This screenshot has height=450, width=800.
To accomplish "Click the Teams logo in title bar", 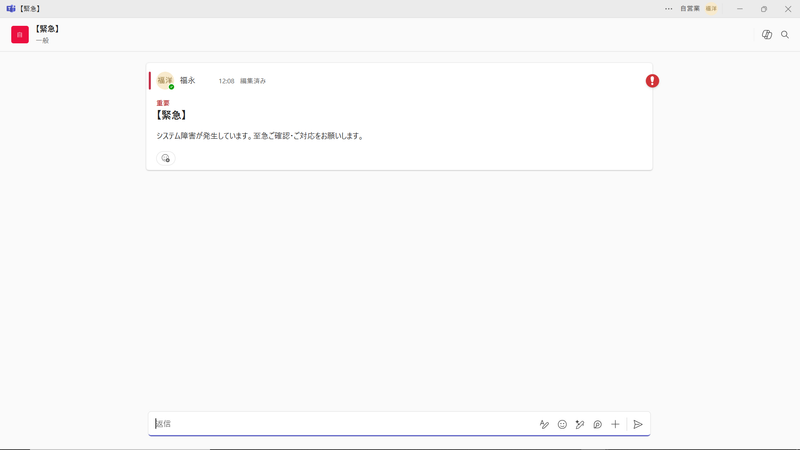I will click(x=11, y=9).
